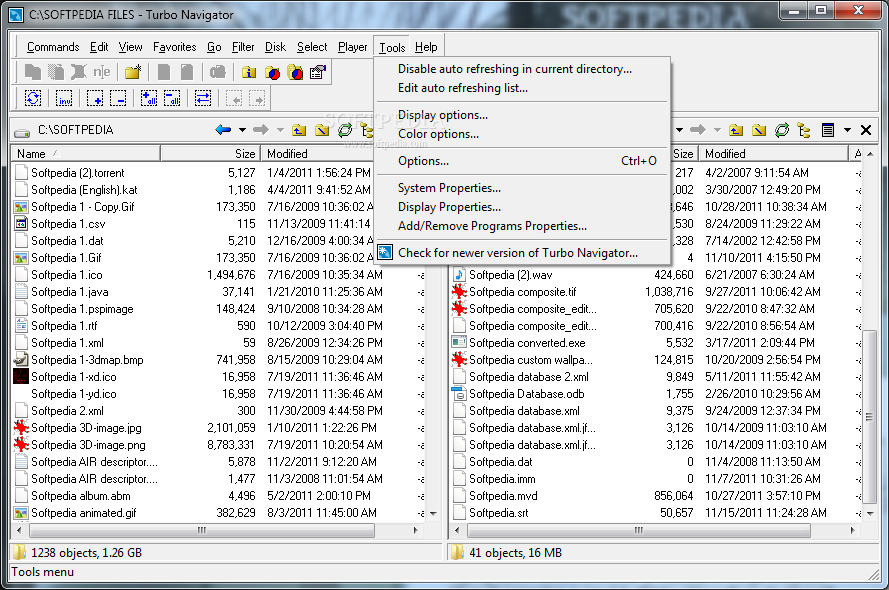Sort left panel by Size column header
Screen dimensions: 889x590
coord(210,154)
